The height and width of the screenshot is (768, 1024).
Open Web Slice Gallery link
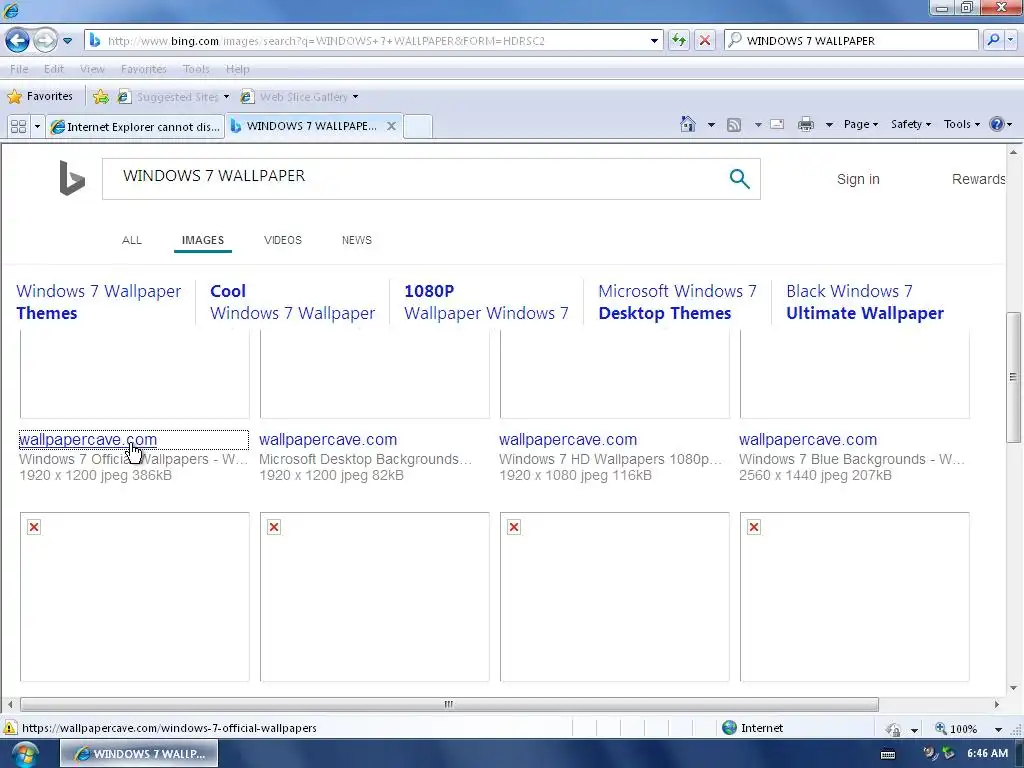[x=299, y=97]
